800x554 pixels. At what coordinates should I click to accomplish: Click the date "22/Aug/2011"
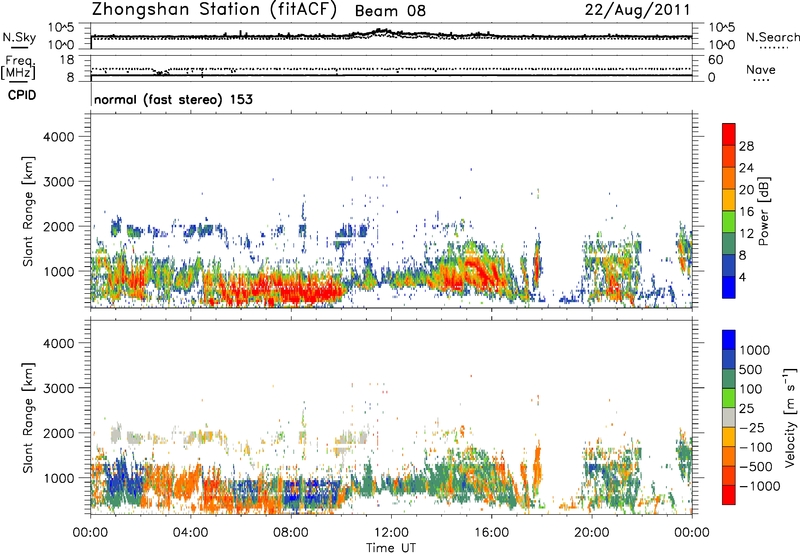[637, 9]
